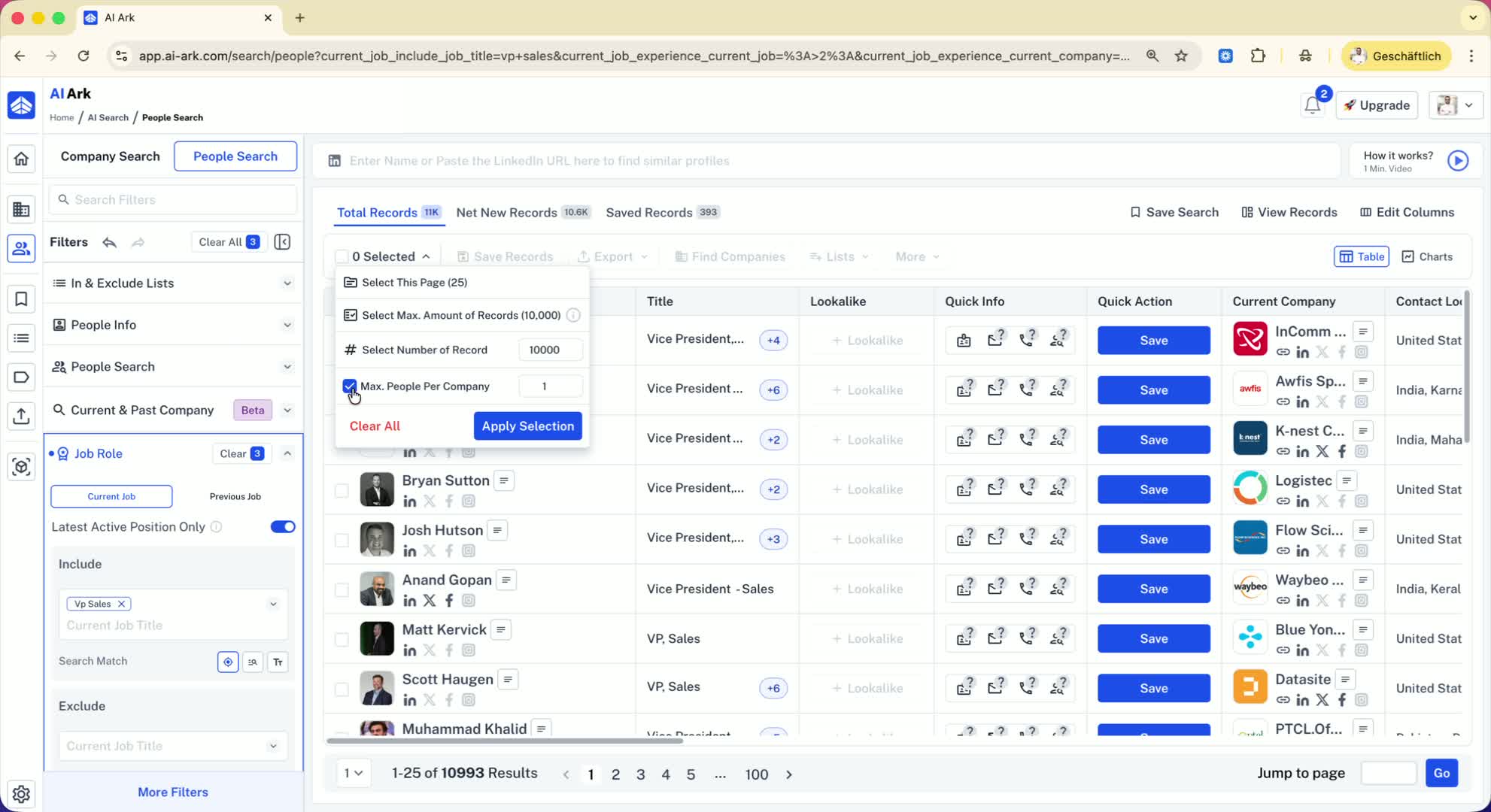
Task: Uncheck Max. People Per Company checkbox
Action: tap(349, 386)
